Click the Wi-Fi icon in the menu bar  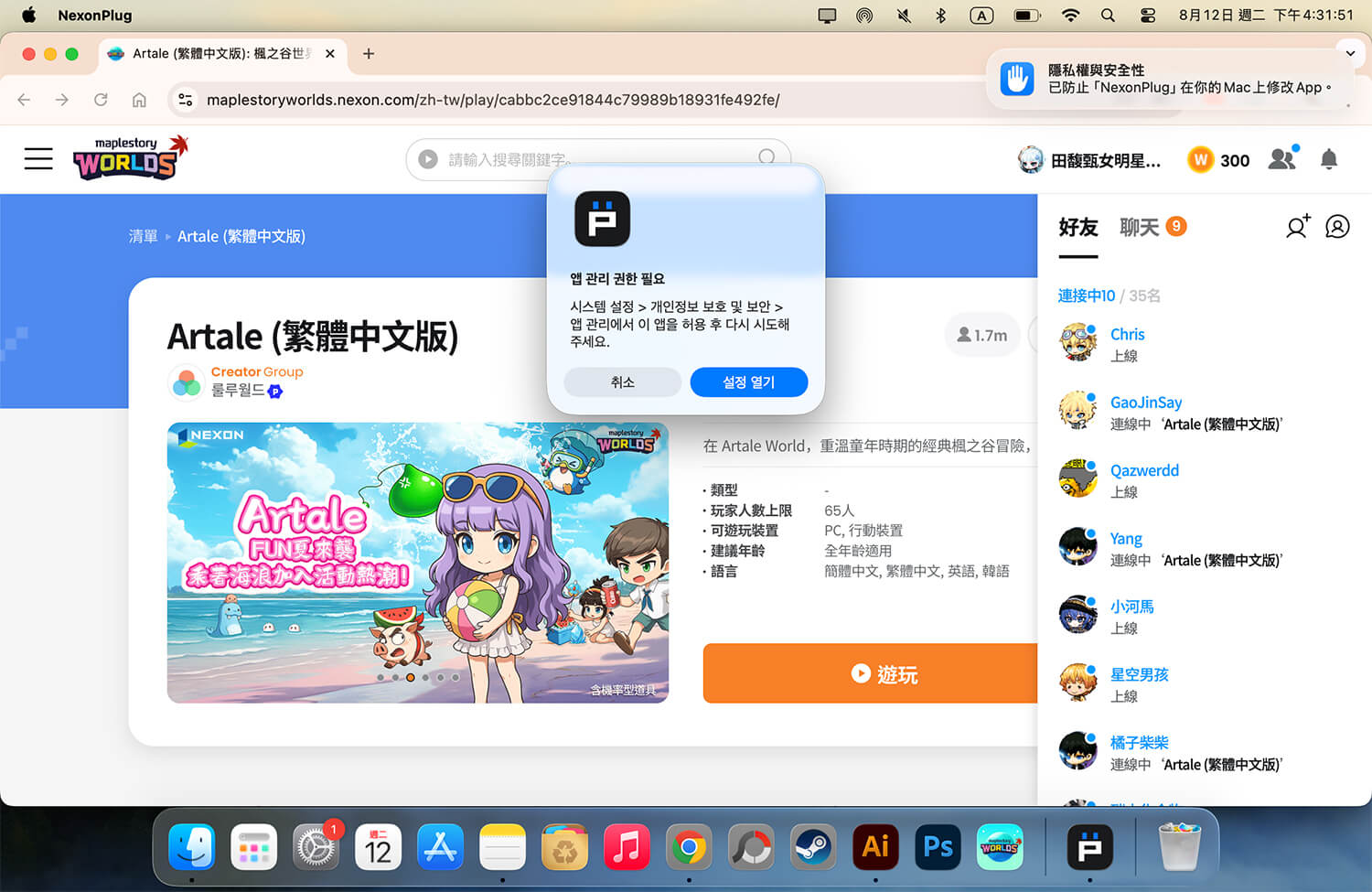click(x=1070, y=15)
